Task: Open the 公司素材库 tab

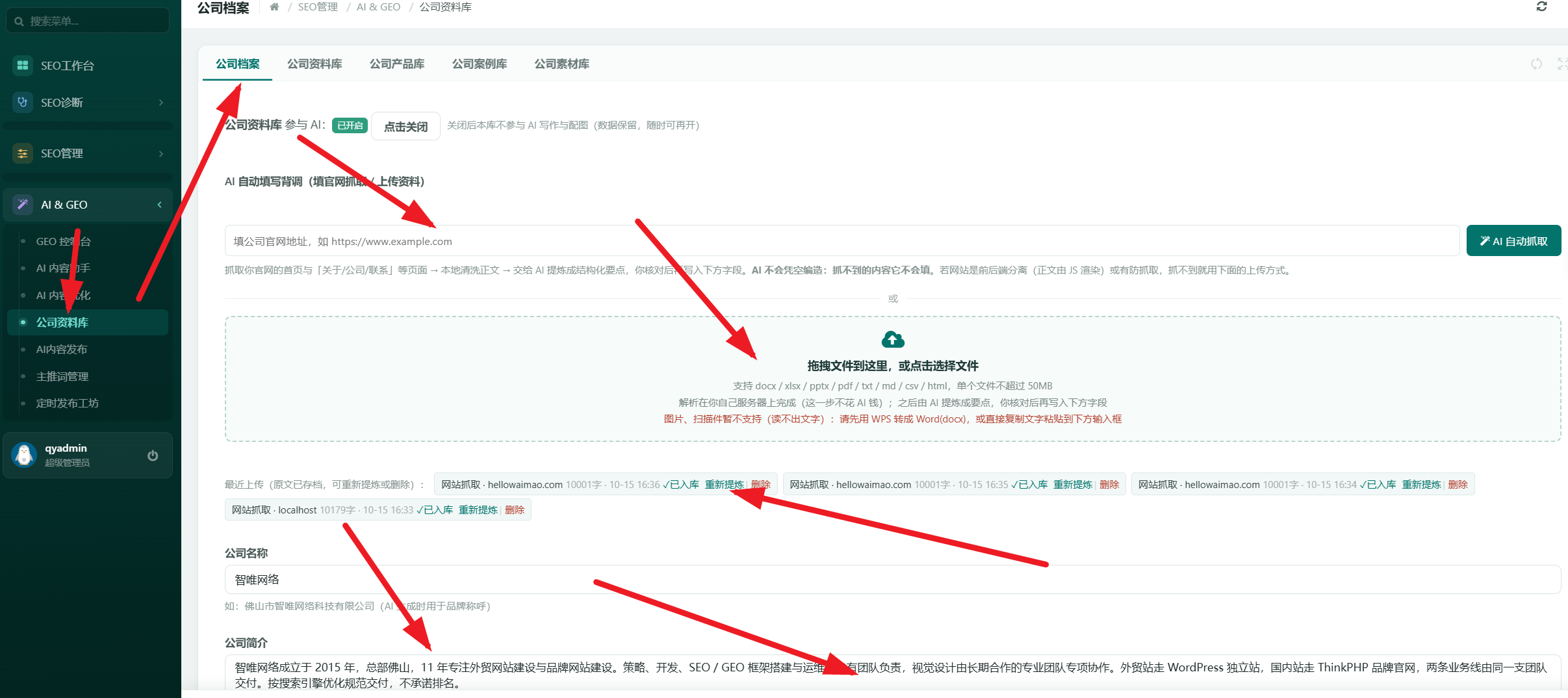Action: coord(561,64)
